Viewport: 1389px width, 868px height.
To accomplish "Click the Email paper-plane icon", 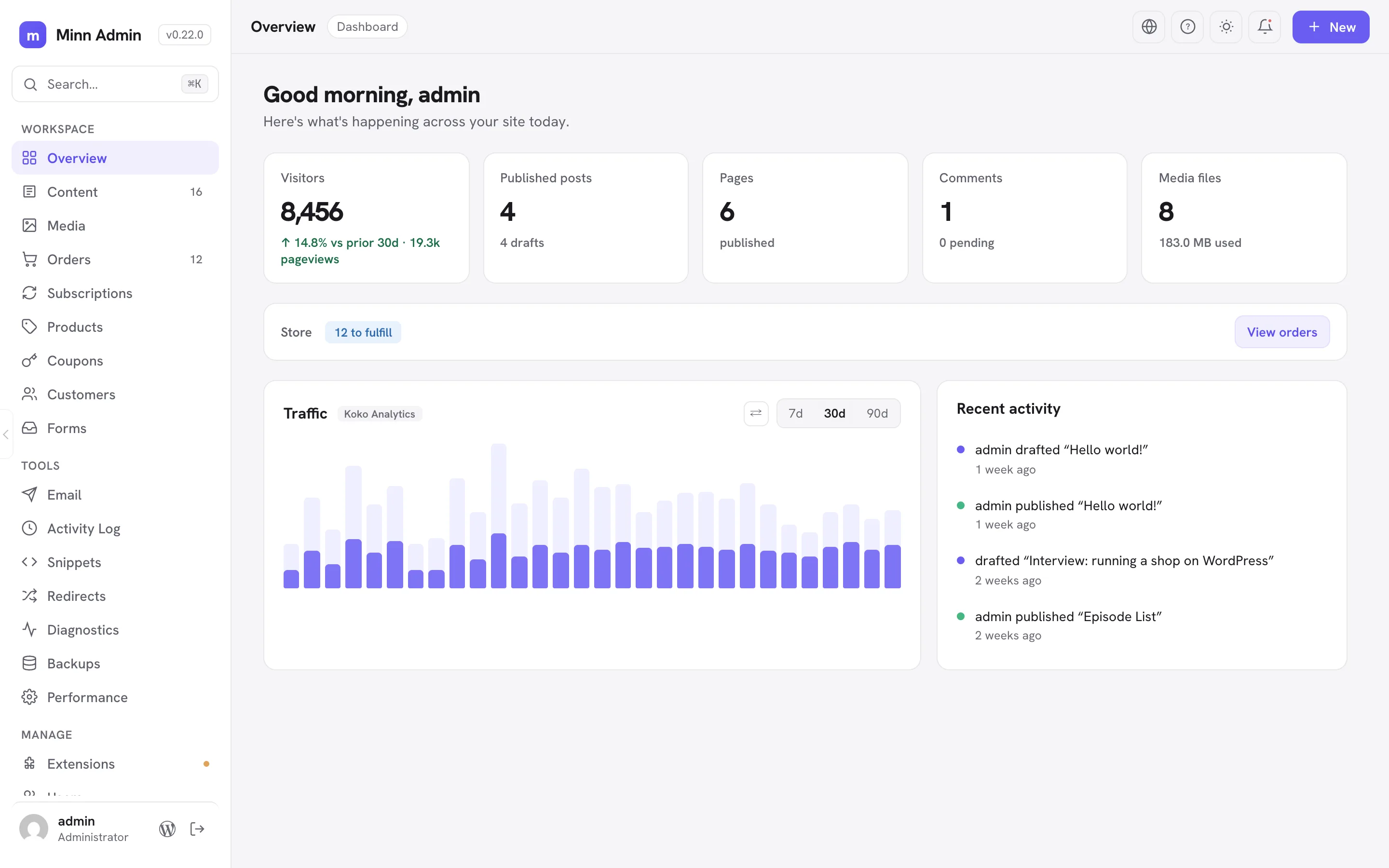I will point(29,495).
